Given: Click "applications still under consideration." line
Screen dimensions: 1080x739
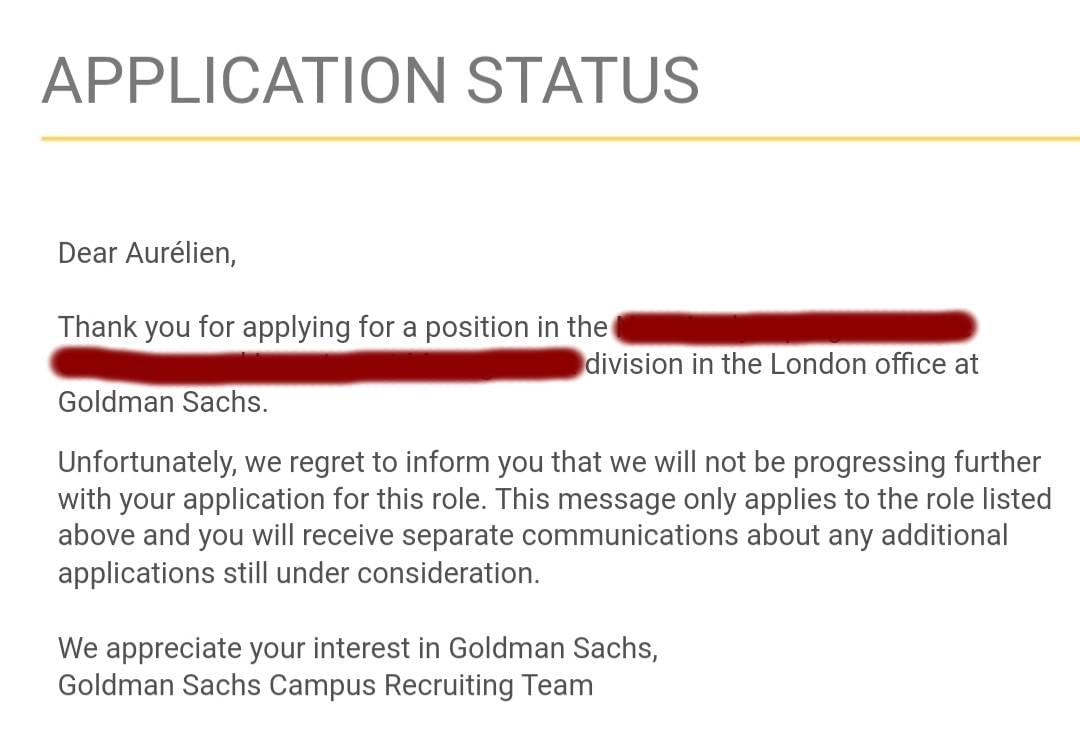Looking at the screenshot, I should [x=298, y=573].
